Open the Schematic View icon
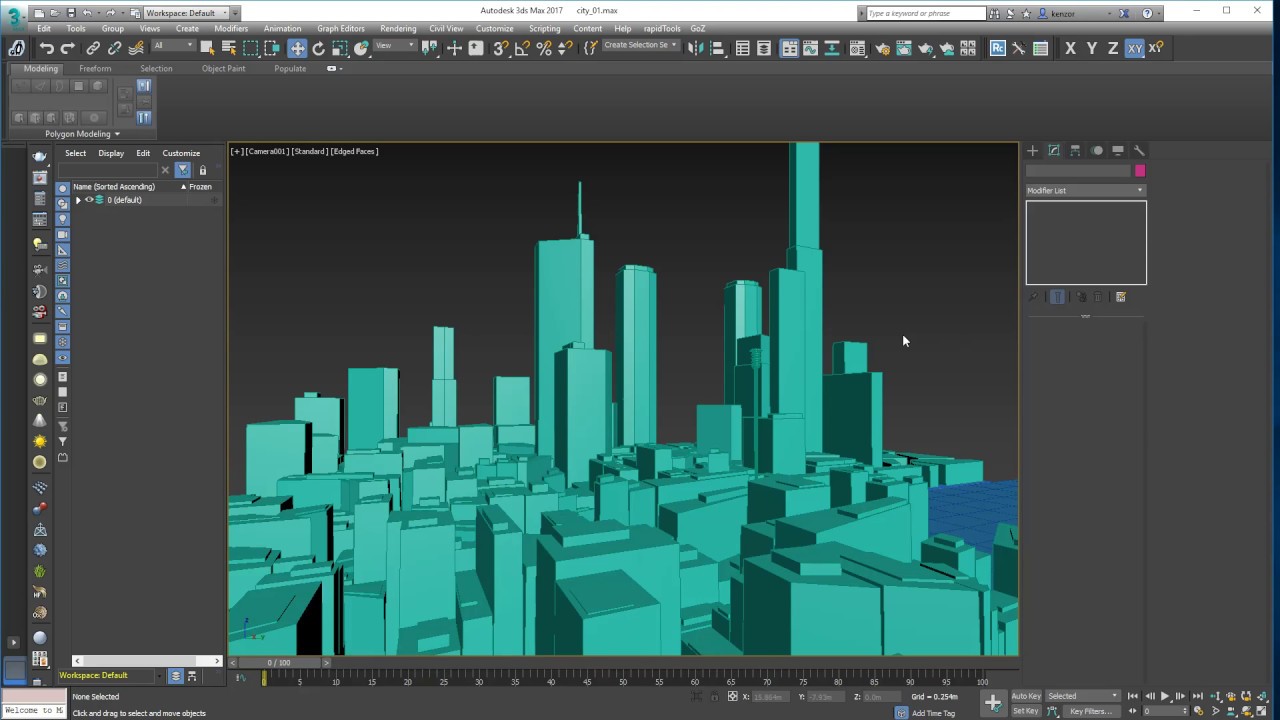The width and height of the screenshot is (1280, 720). click(x=832, y=48)
